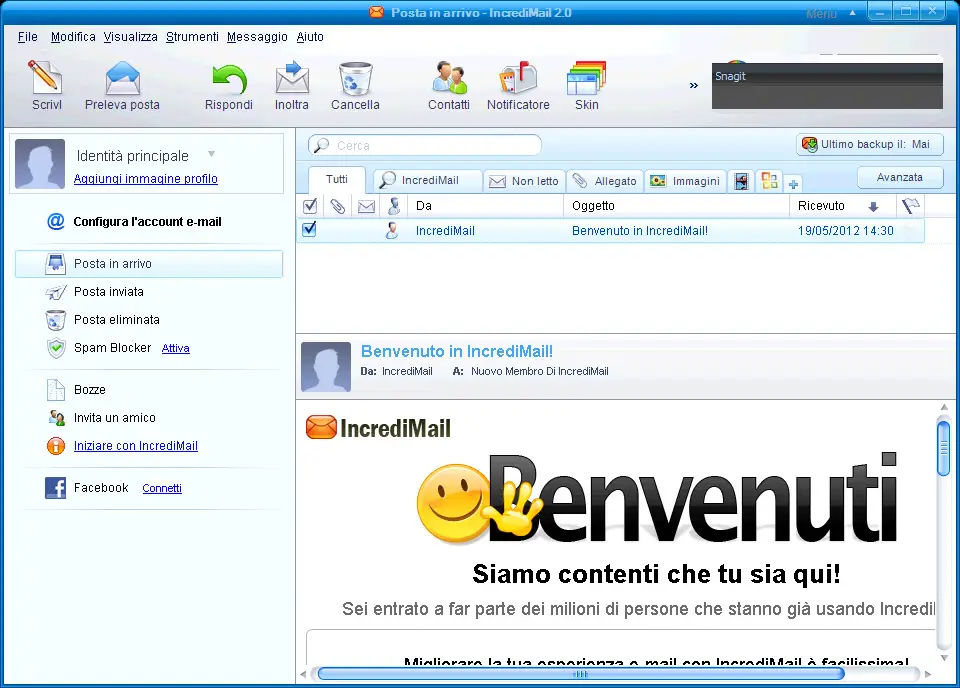The width and height of the screenshot is (960, 688).
Task: Expand toolbar overflow chevrons
Action: [x=694, y=85]
